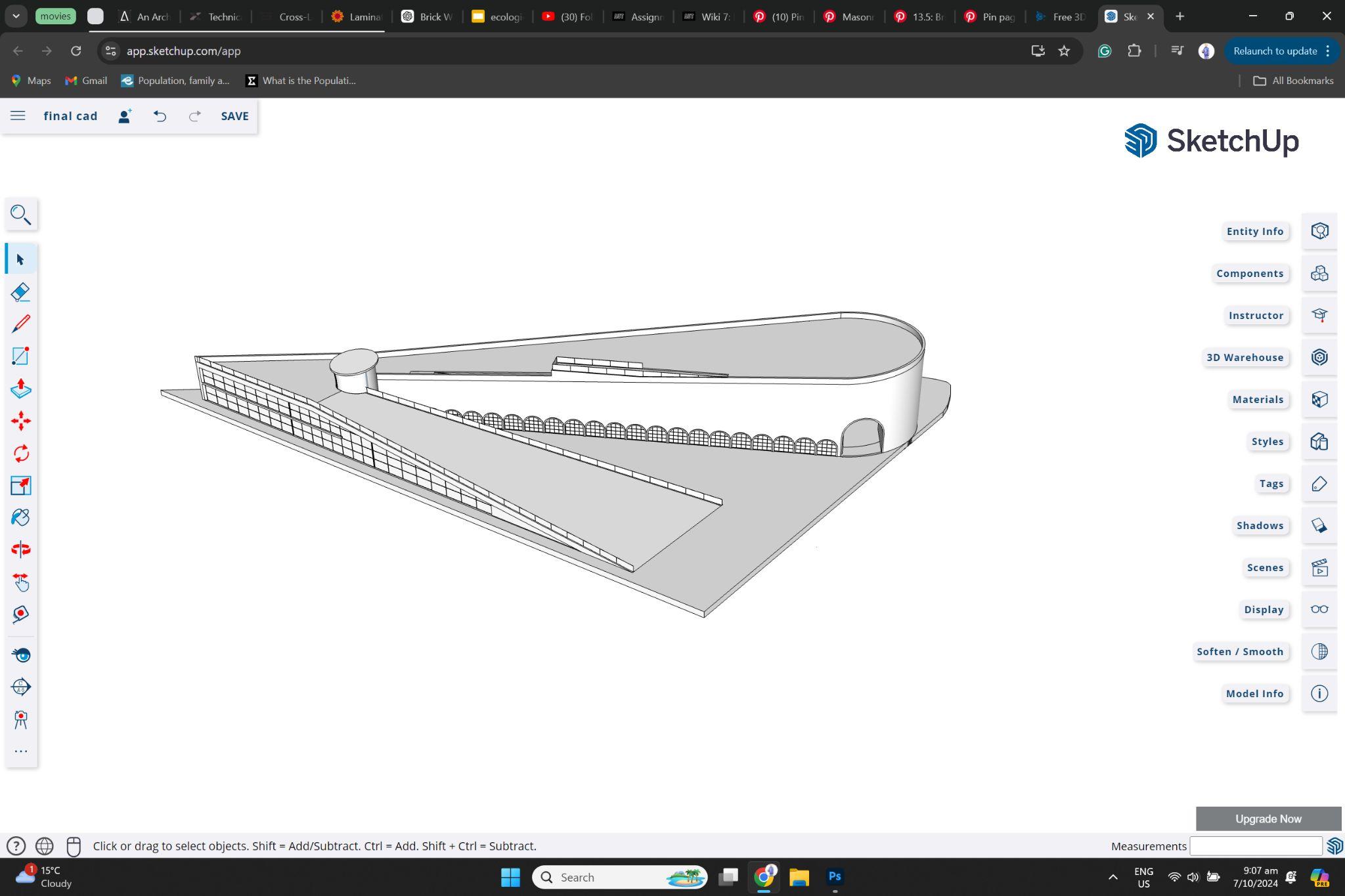
Task: Switch to the Free 3D browser tab
Action: [x=1061, y=16]
